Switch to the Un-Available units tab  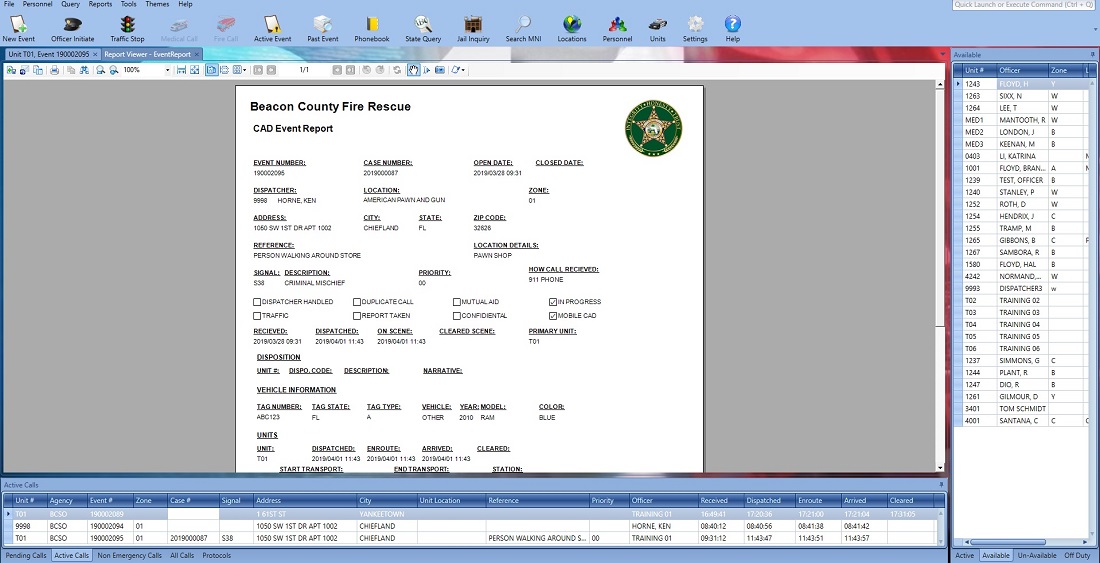point(1035,555)
